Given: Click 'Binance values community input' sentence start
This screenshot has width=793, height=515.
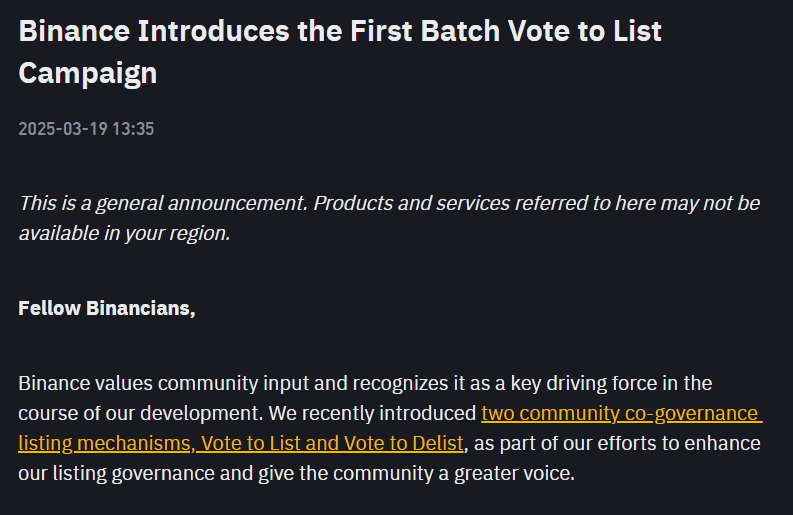Looking at the screenshot, I should click(163, 383).
